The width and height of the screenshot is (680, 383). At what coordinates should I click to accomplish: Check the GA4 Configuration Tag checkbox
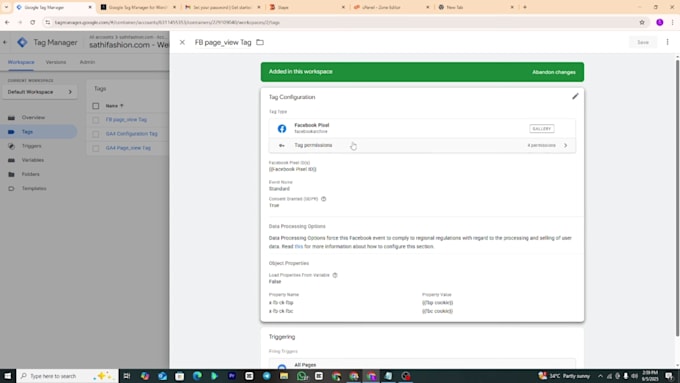(x=96, y=134)
